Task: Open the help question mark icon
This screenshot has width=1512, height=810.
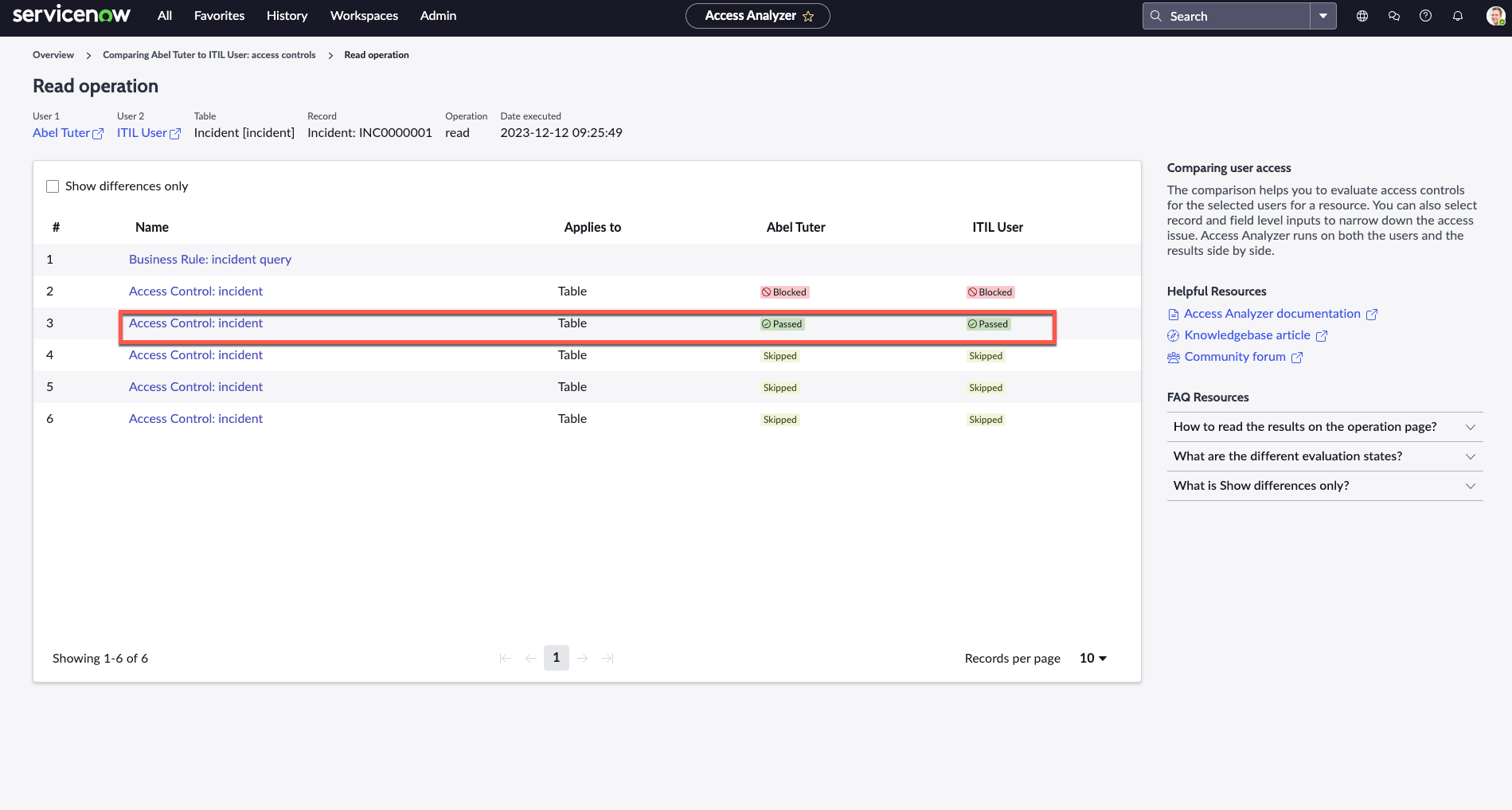Action: pos(1426,16)
